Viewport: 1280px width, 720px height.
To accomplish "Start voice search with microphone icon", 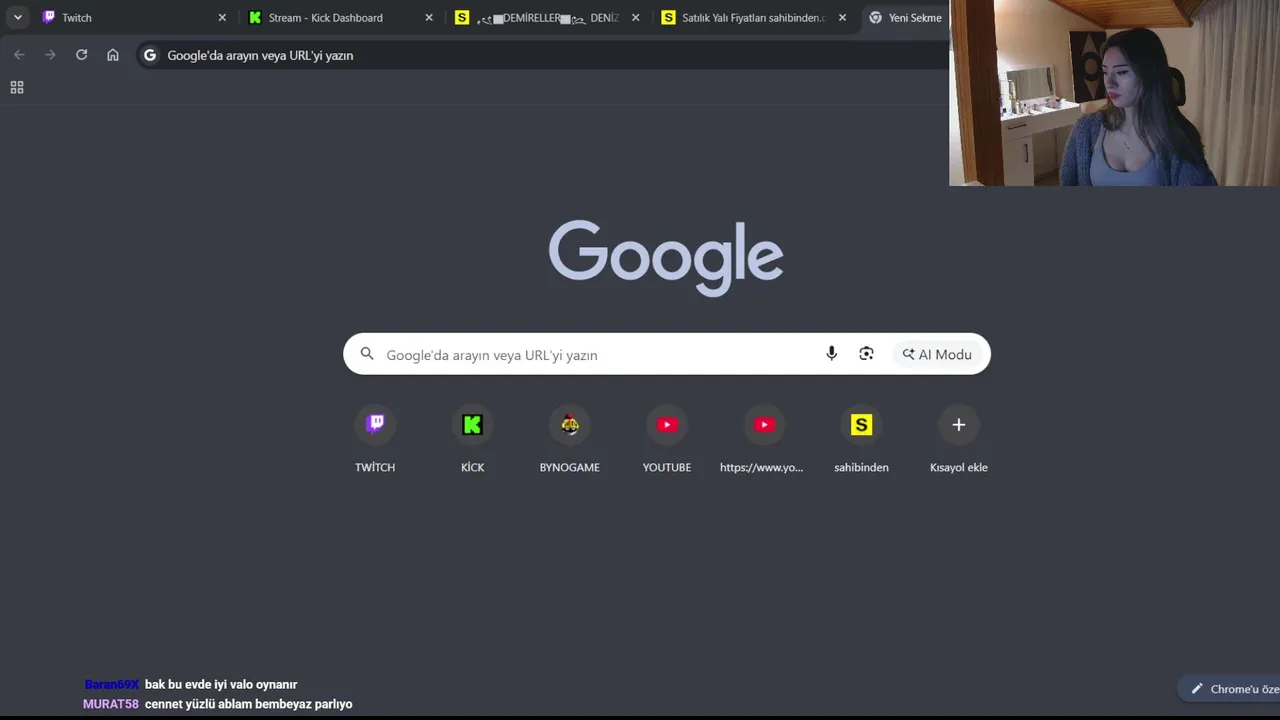I will pos(831,354).
